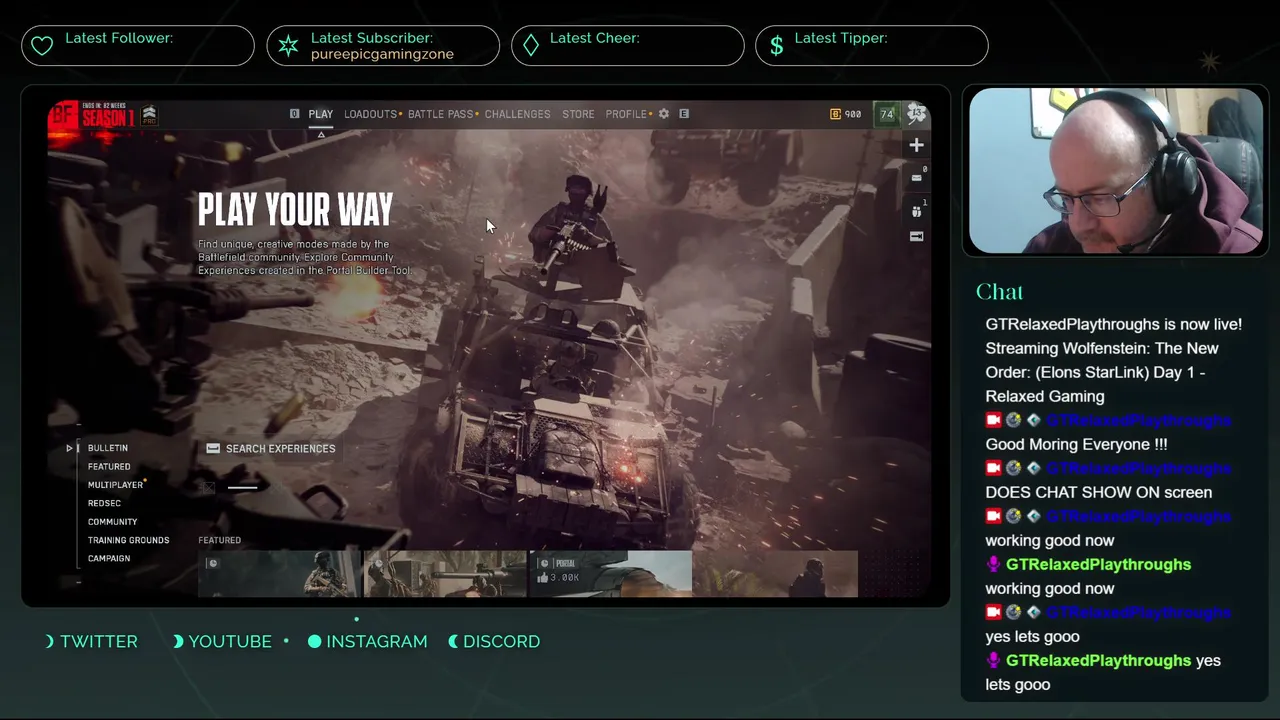The image size is (1280, 720).
Task: Open the STORE tab
Action: (x=578, y=114)
